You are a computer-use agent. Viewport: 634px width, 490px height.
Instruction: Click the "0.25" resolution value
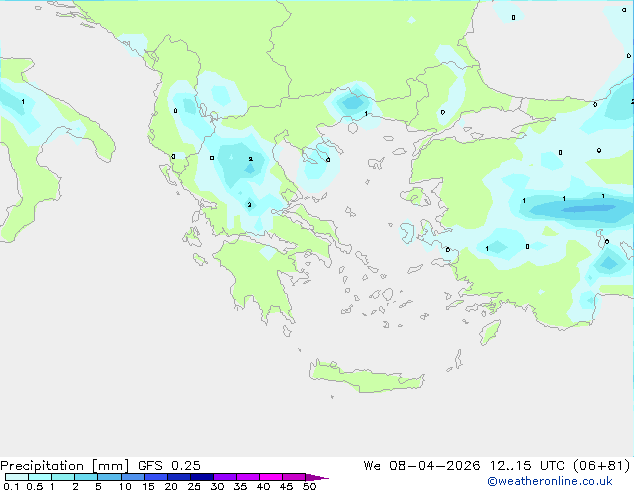click(x=186, y=466)
